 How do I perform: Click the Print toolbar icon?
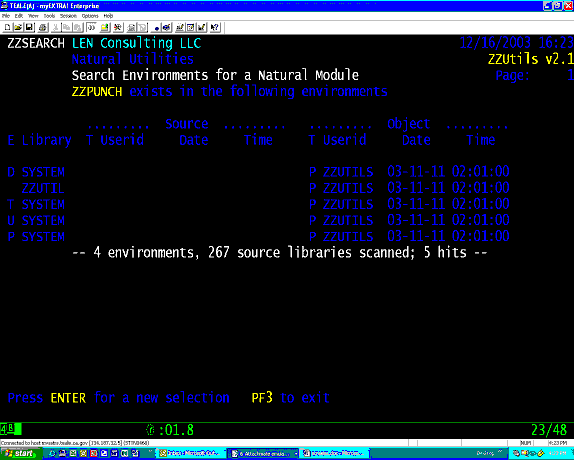click(x=43, y=28)
